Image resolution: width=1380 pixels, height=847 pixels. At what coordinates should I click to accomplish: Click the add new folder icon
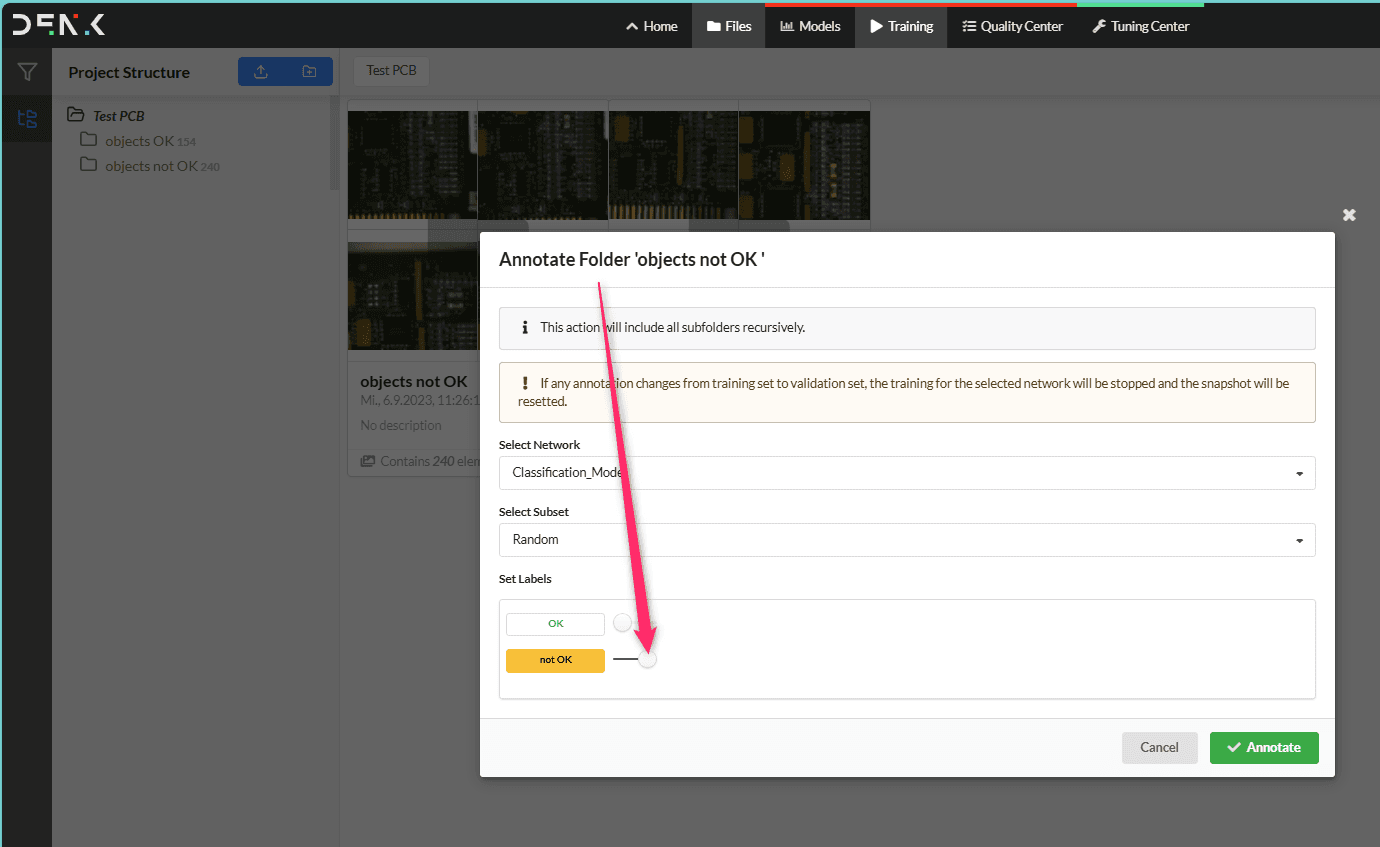309,72
